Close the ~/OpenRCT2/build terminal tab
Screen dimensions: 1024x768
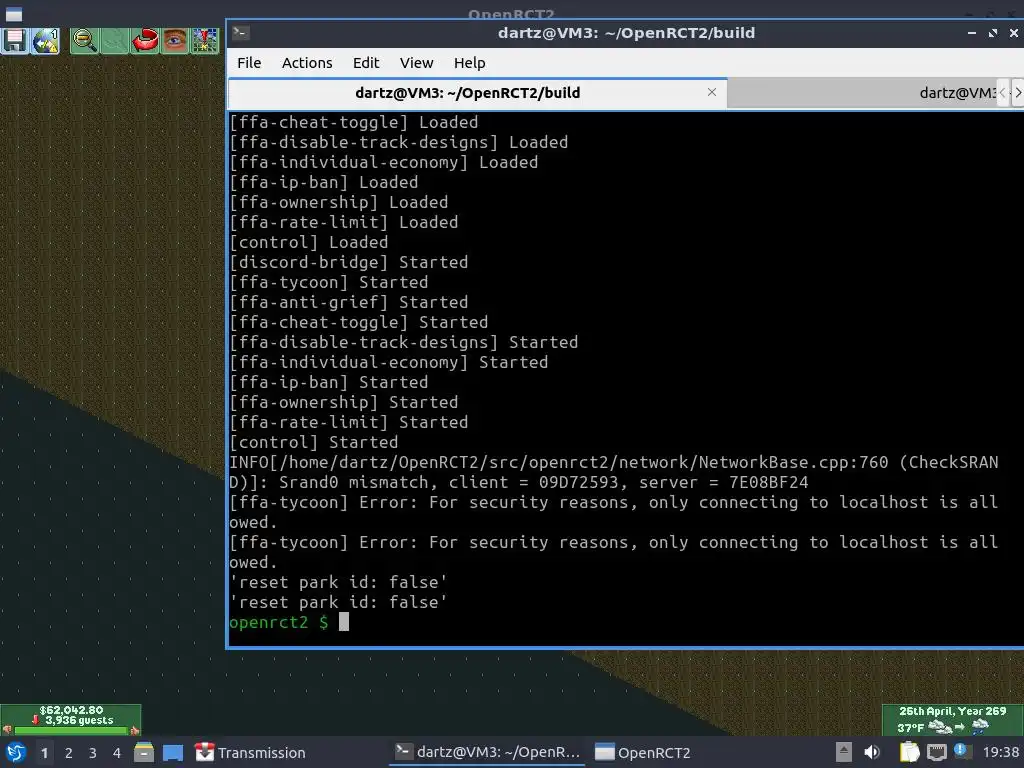tap(712, 92)
